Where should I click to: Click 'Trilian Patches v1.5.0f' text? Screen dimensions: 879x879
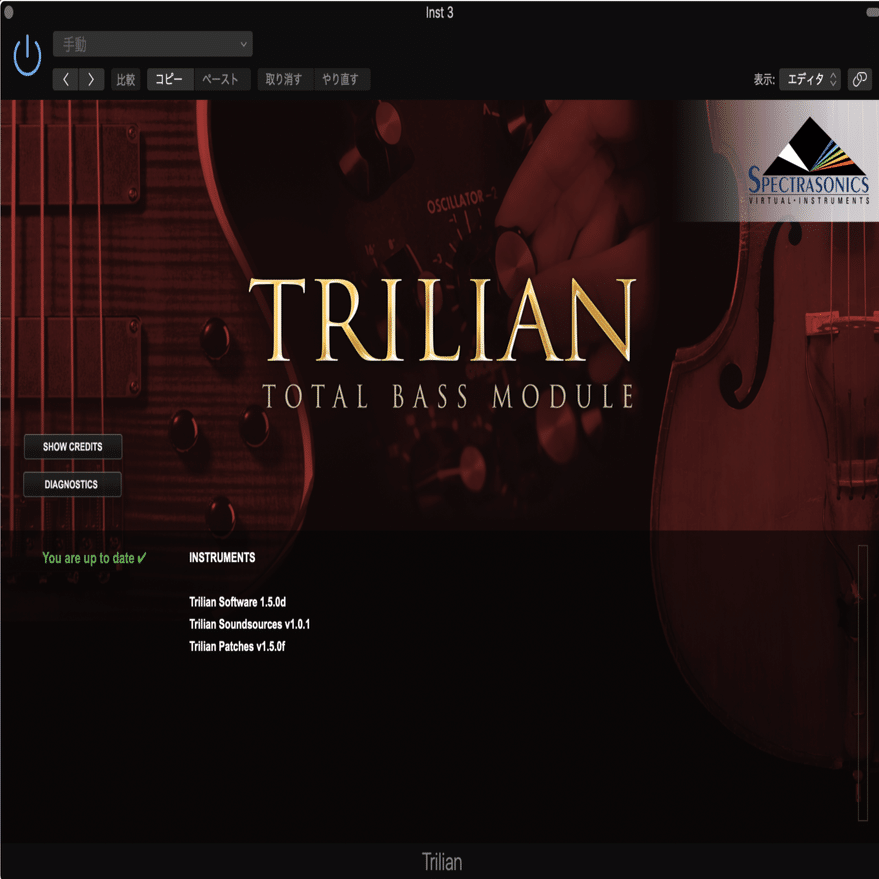point(237,646)
